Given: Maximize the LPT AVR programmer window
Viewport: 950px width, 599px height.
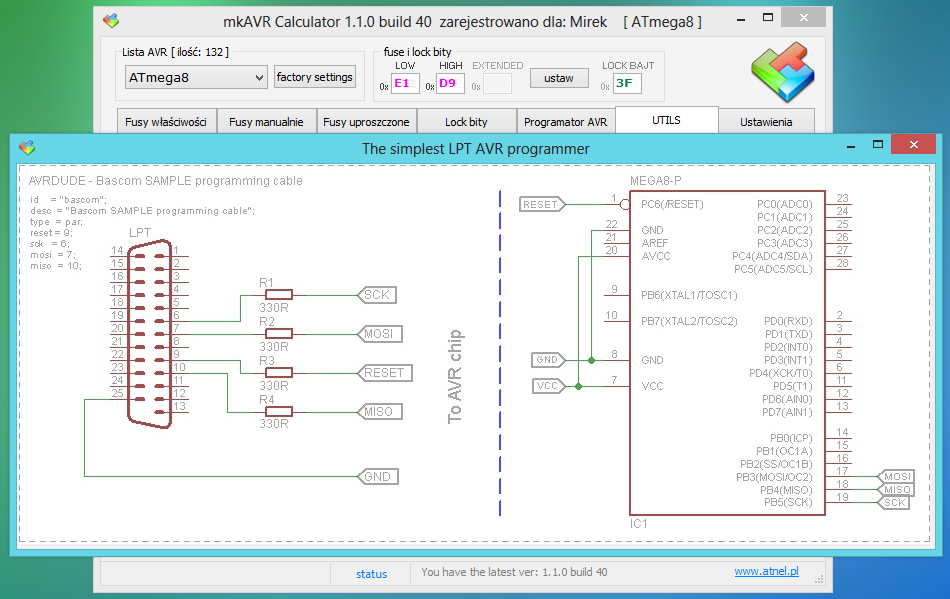Looking at the screenshot, I should 878,144.
